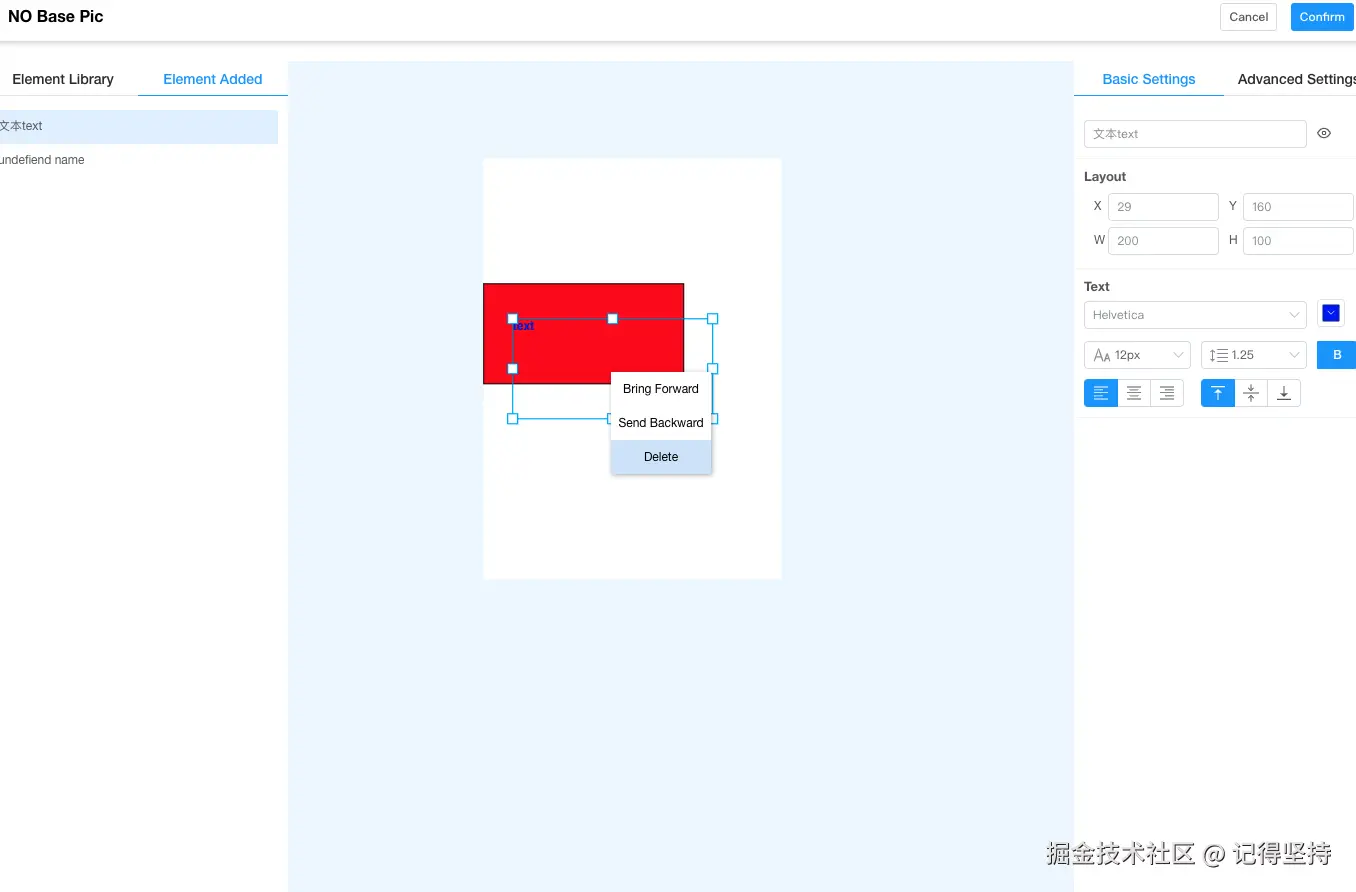This screenshot has height=892, width=1356.
Task: Switch to Element Added tab
Action: [213, 79]
